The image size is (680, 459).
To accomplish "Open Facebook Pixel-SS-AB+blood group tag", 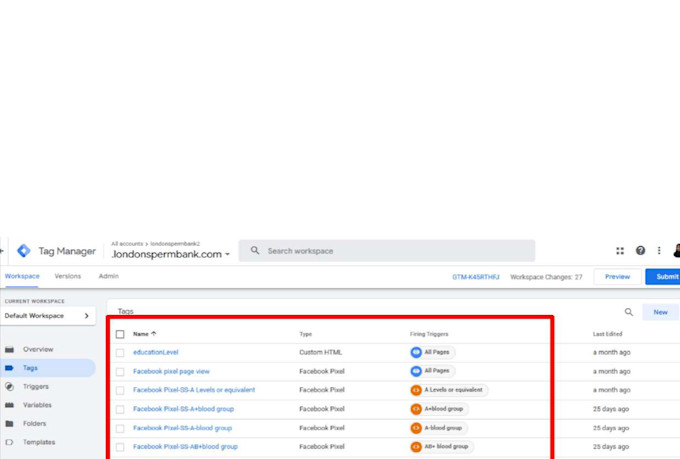I will 185,446.
